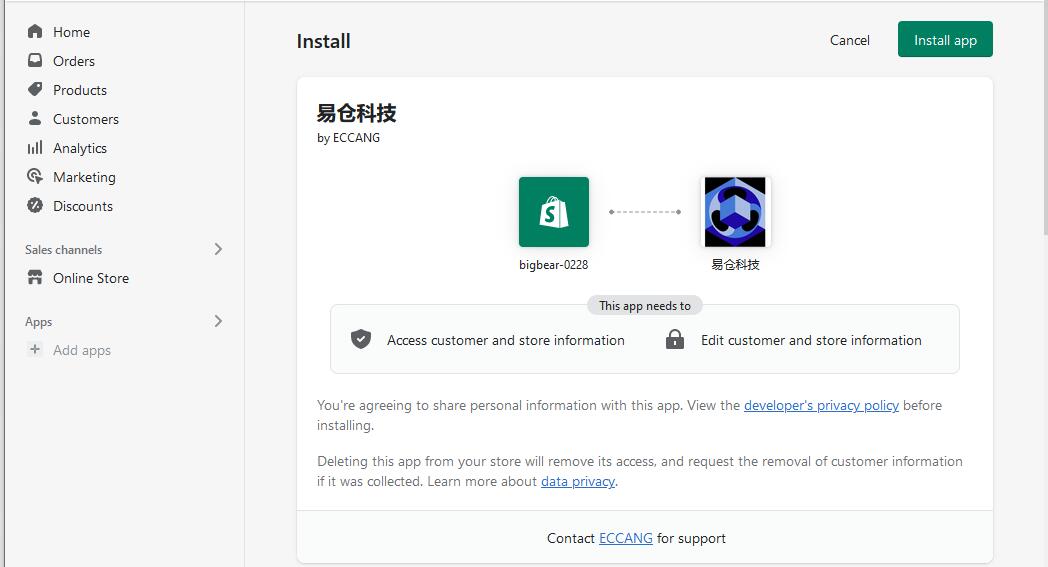Click the green Install app button
1048x567 pixels.
[x=945, y=39]
